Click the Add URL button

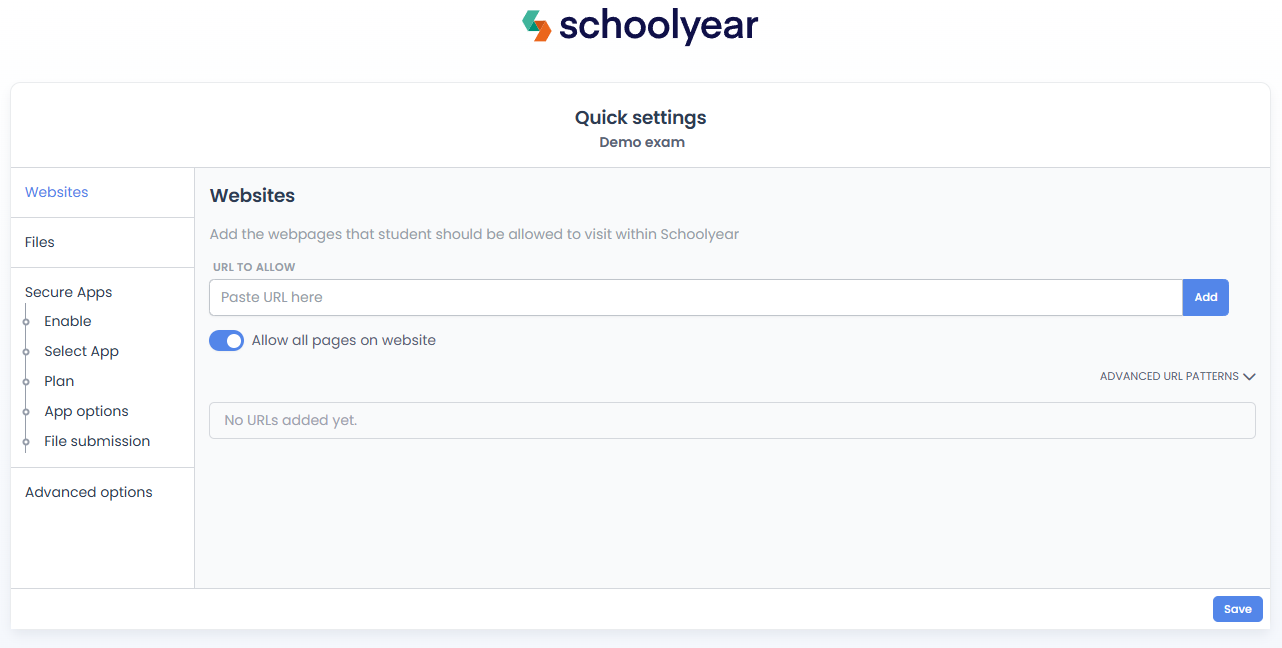coord(1206,297)
